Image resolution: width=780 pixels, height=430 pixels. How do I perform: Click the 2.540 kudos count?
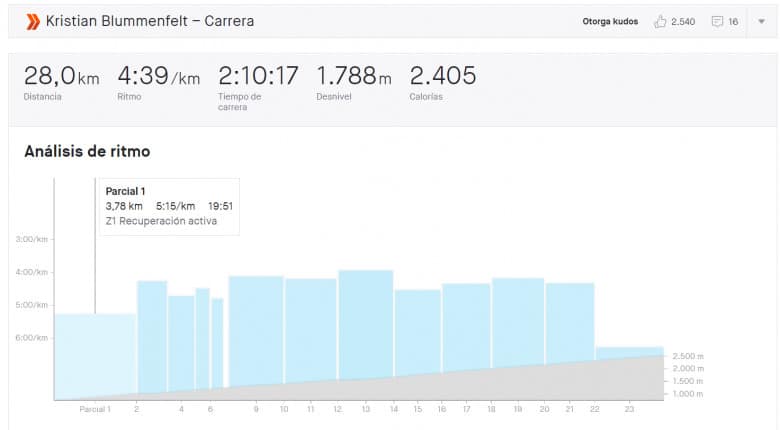pos(683,21)
